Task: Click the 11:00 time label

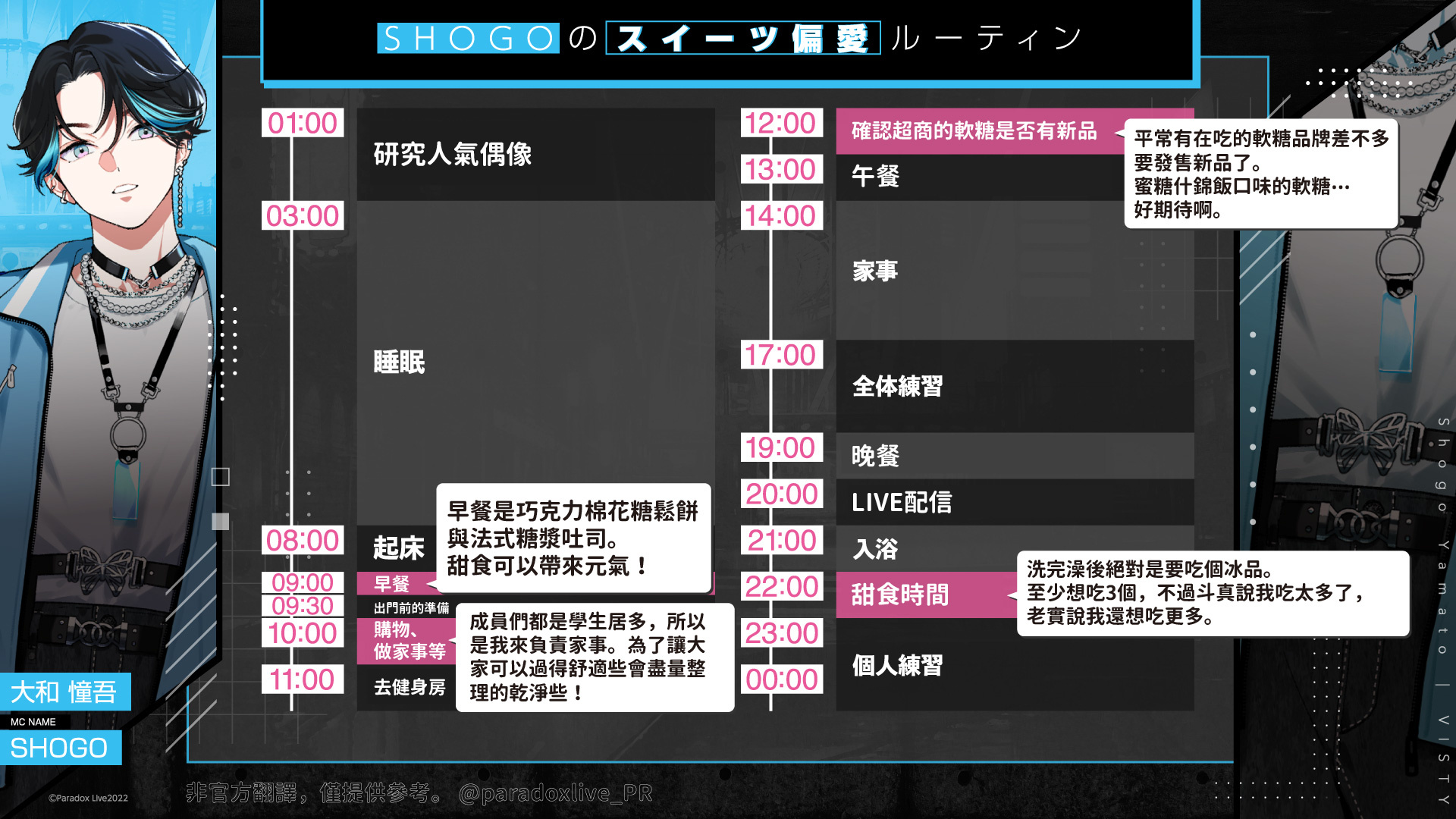Action: coord(303,679)
